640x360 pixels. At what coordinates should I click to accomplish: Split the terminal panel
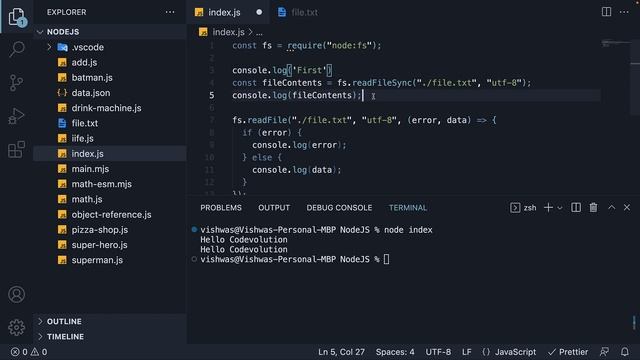[576, 208]
